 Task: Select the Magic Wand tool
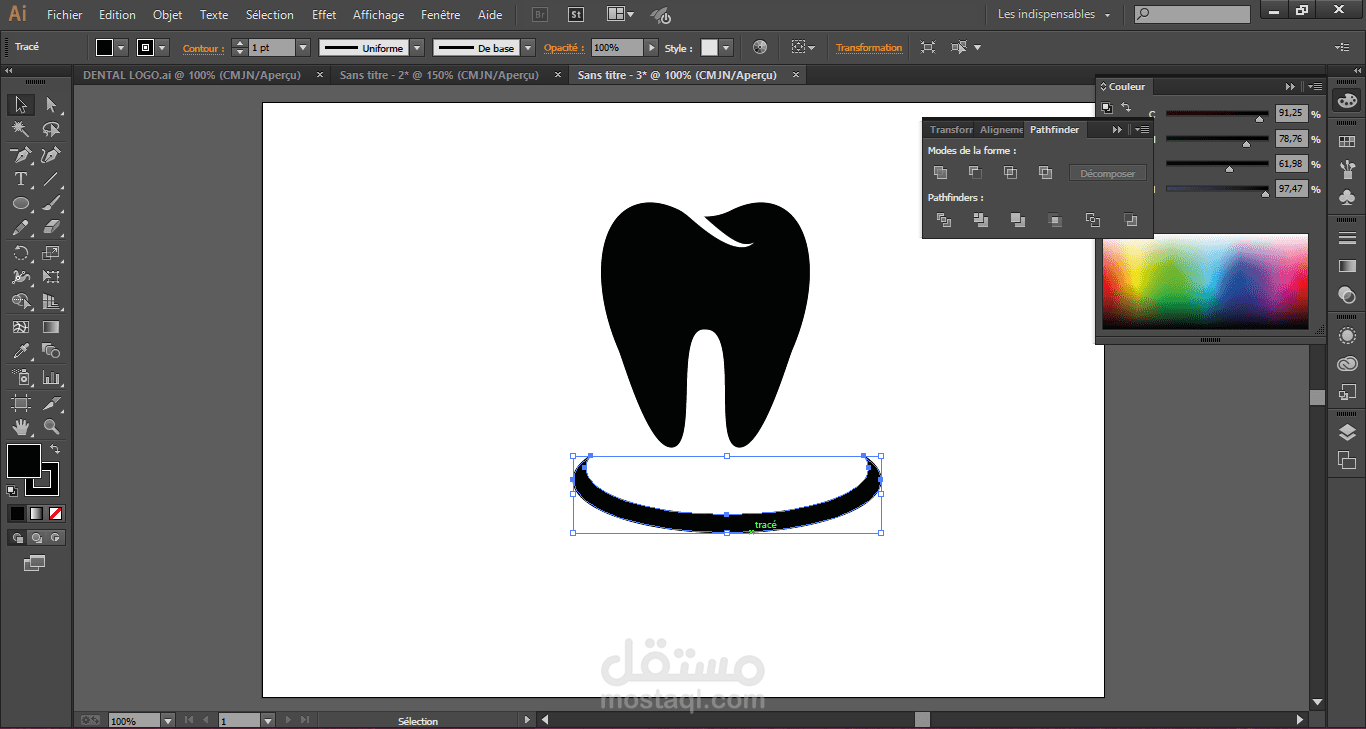tap(20, 130)
